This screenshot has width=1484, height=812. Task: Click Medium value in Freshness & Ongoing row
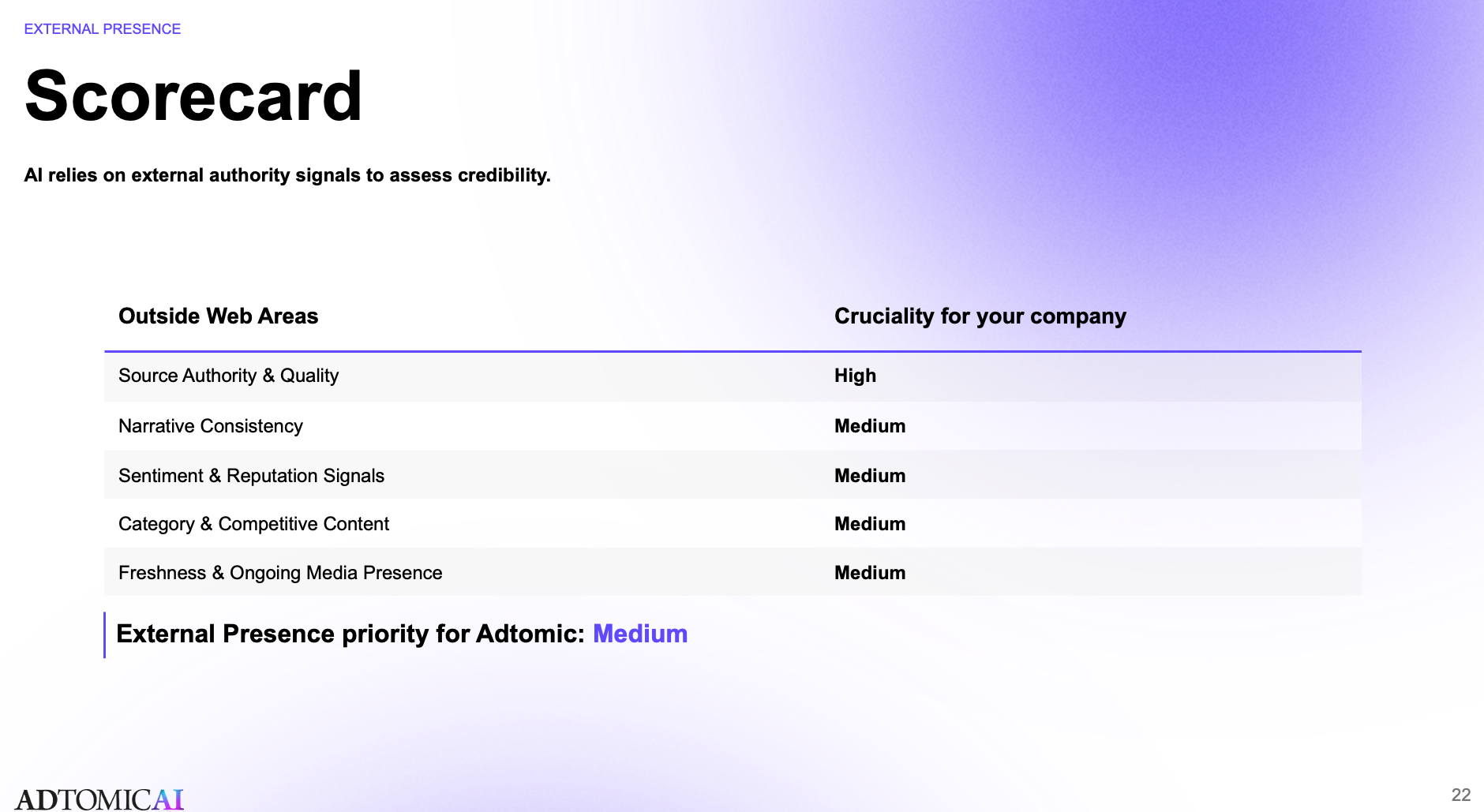(870, 573)
